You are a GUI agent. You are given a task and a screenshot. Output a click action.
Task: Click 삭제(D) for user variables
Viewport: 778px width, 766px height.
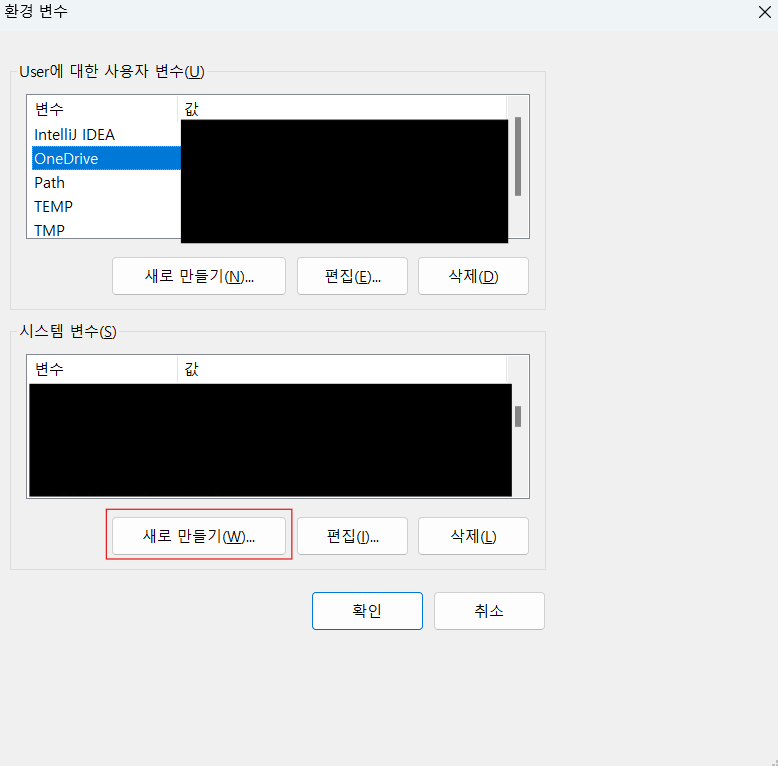click(473, 276)
